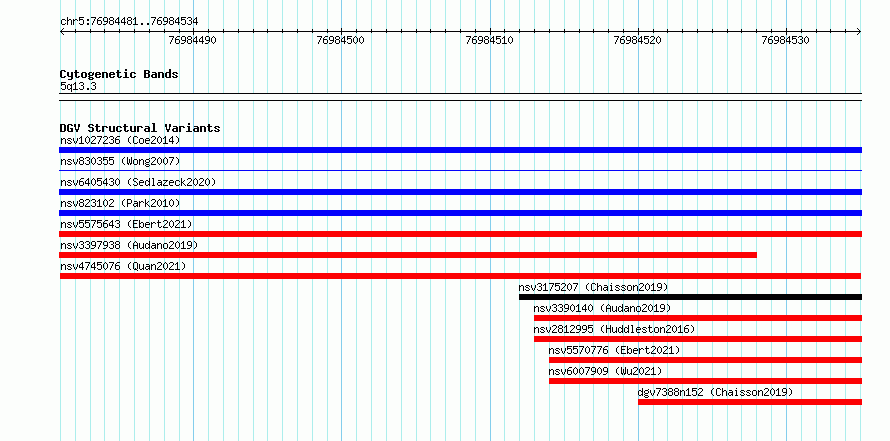
Task: Select the blue bar of nsv6405430
Action: click(x=460, y=192)
